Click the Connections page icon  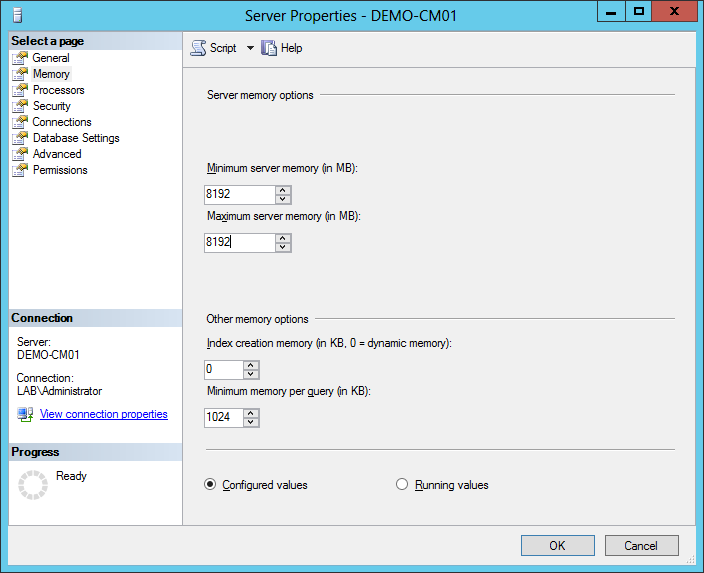tap(20, 122)
